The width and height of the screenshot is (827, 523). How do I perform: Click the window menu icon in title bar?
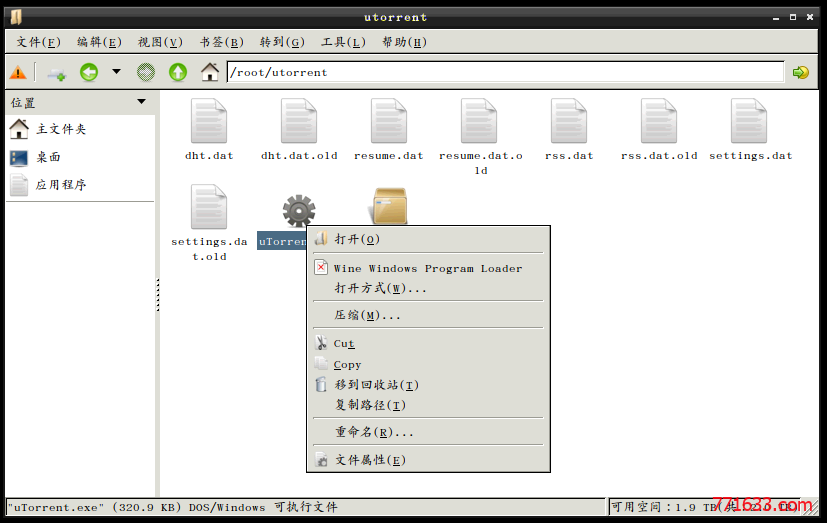pos(16,17)
